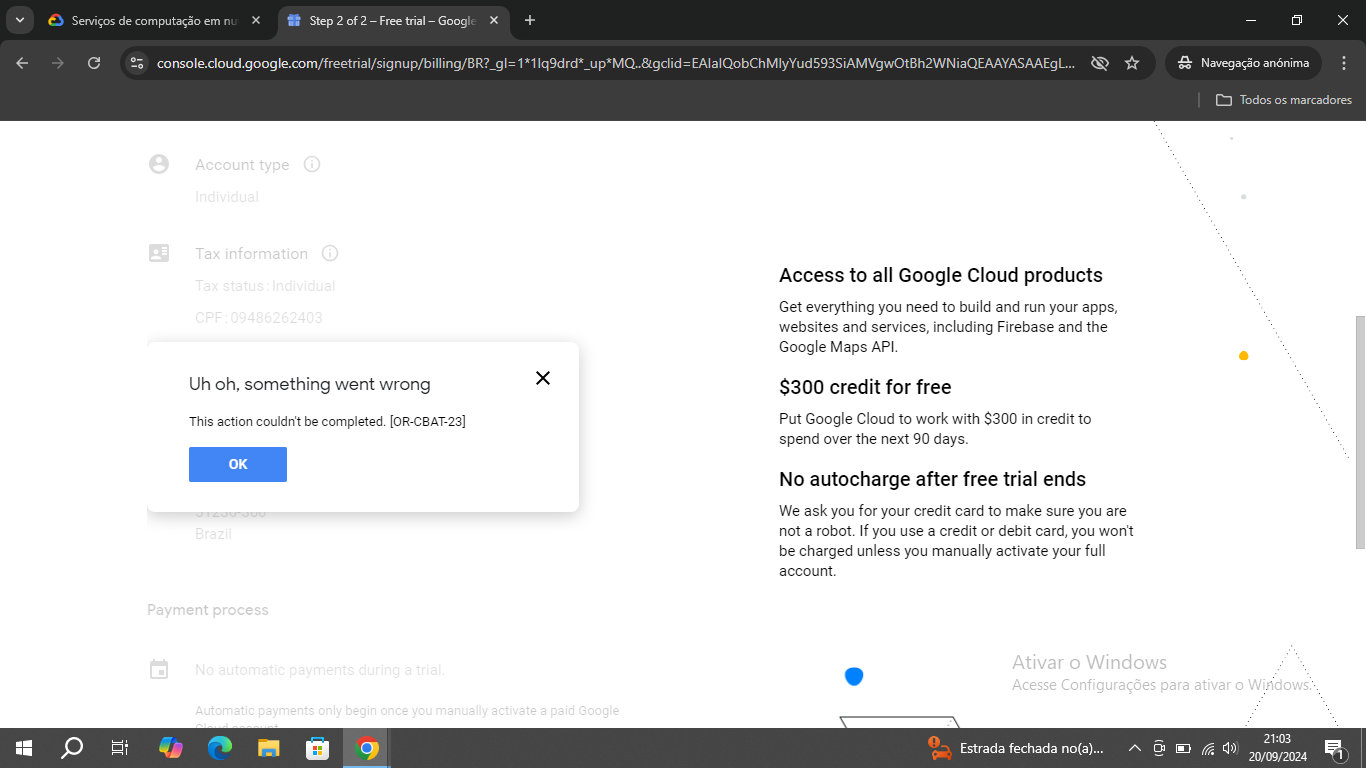Open Navegação anônima incognito indicator
The height and width of the screenshot is (768, 1366).
coord(1243,63)
